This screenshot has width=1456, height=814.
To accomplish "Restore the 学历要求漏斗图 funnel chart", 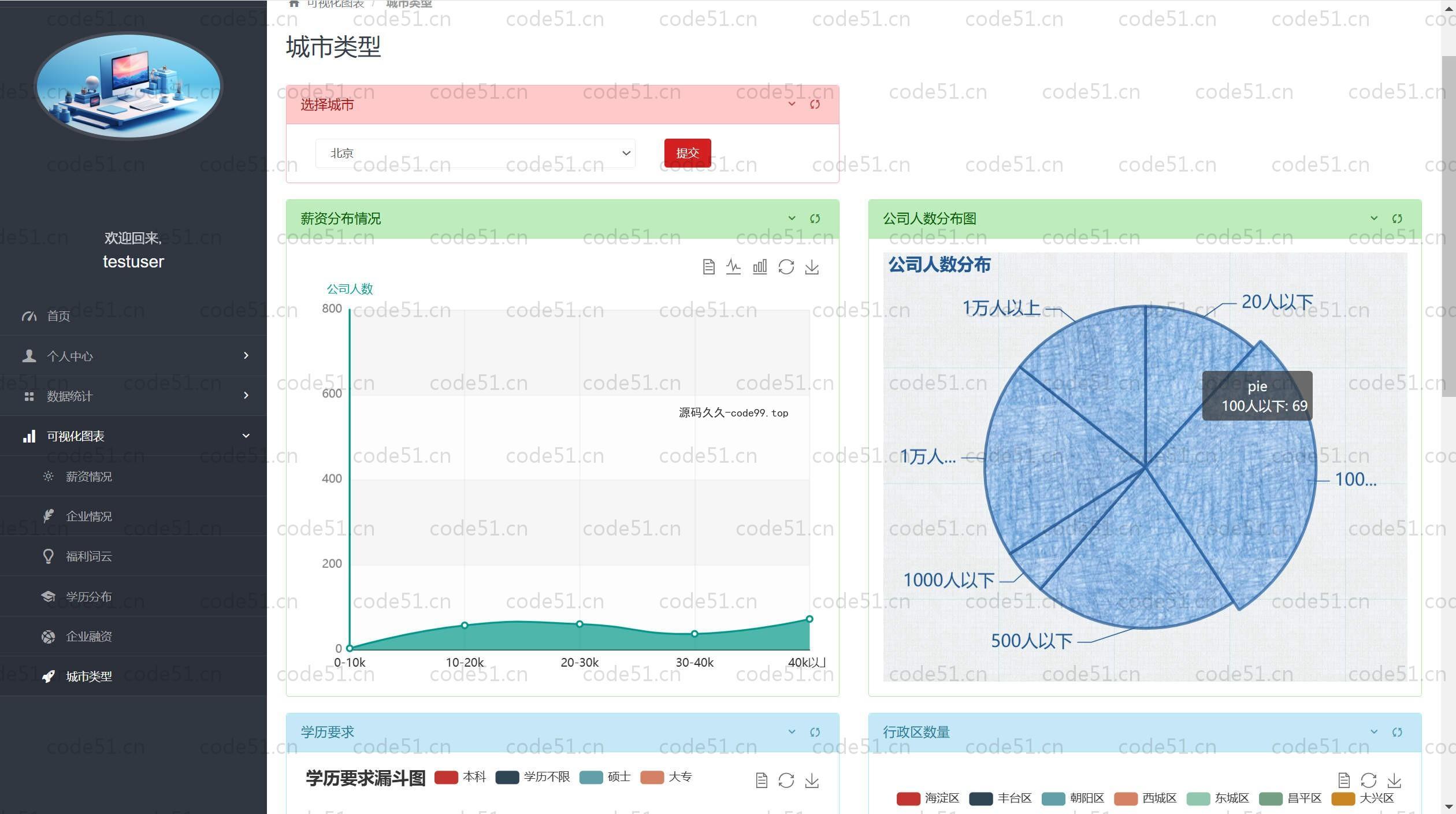I will point(786,780).
